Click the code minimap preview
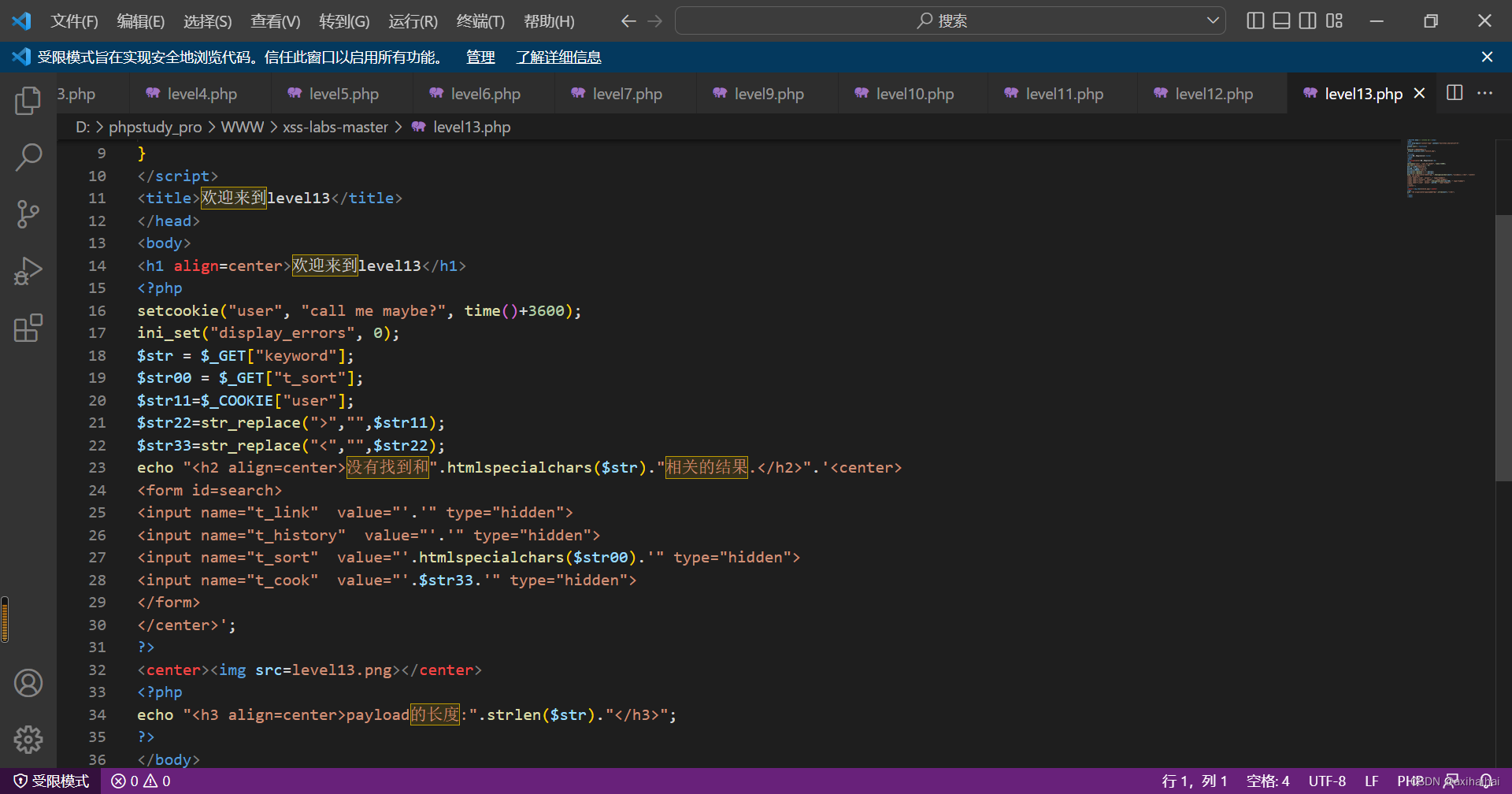1512x794 pixels. point(1441,168)
